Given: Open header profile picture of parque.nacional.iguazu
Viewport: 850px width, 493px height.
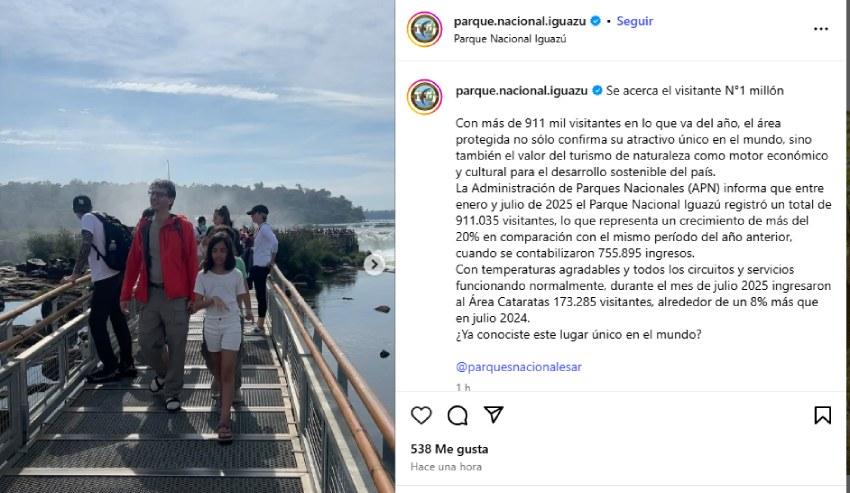Looking at the screenshot, I should point(424,29).
